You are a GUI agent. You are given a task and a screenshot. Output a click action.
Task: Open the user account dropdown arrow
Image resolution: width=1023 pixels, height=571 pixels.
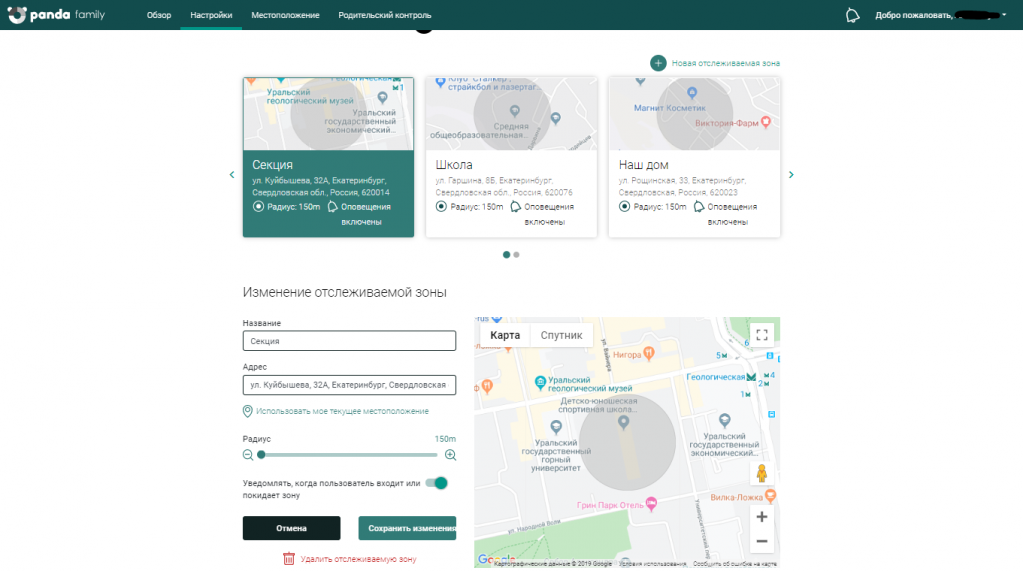[x=1003, y=16]
